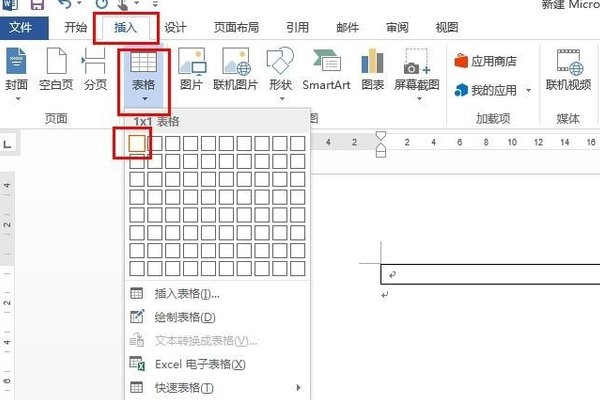Click the 屏幕截图 (Screenshot) icon
600x400 pixels.
click(417, 61)
